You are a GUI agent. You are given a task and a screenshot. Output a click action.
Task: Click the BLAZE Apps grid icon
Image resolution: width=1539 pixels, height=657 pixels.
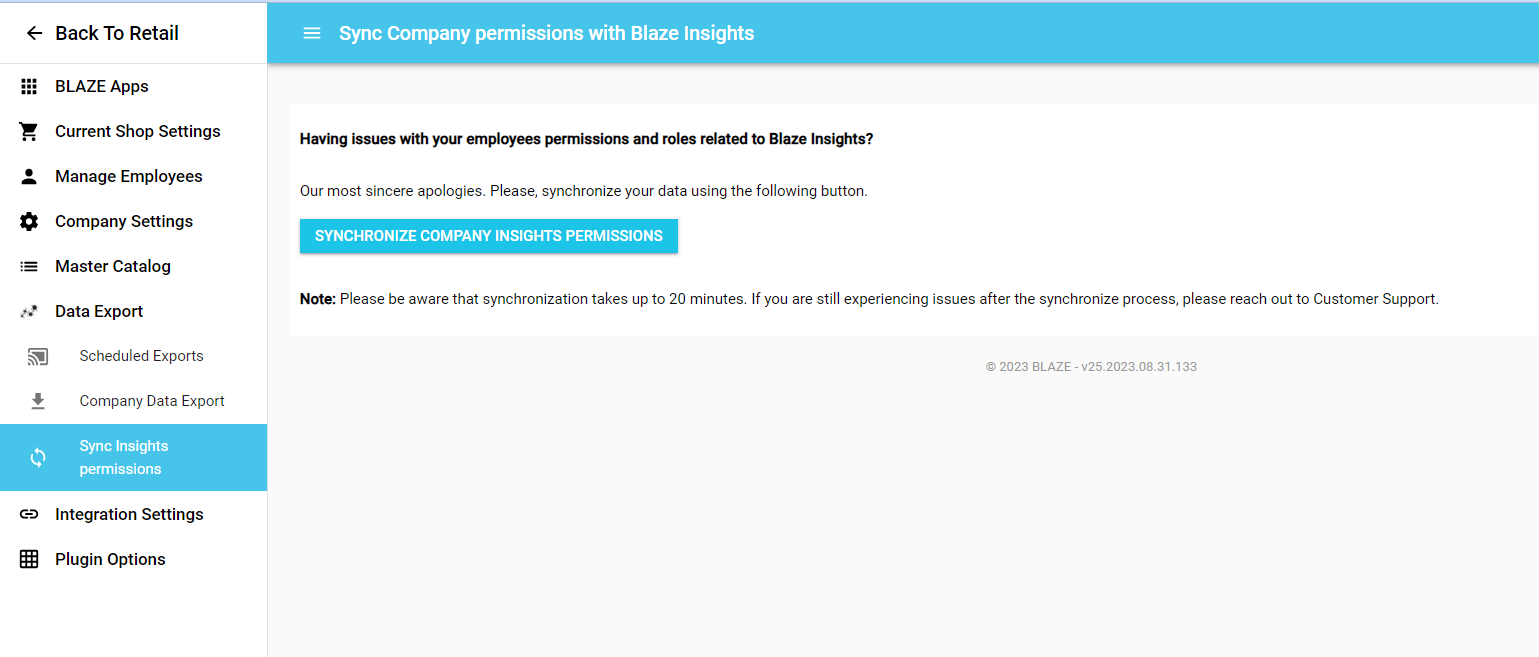tap(29, 86)
